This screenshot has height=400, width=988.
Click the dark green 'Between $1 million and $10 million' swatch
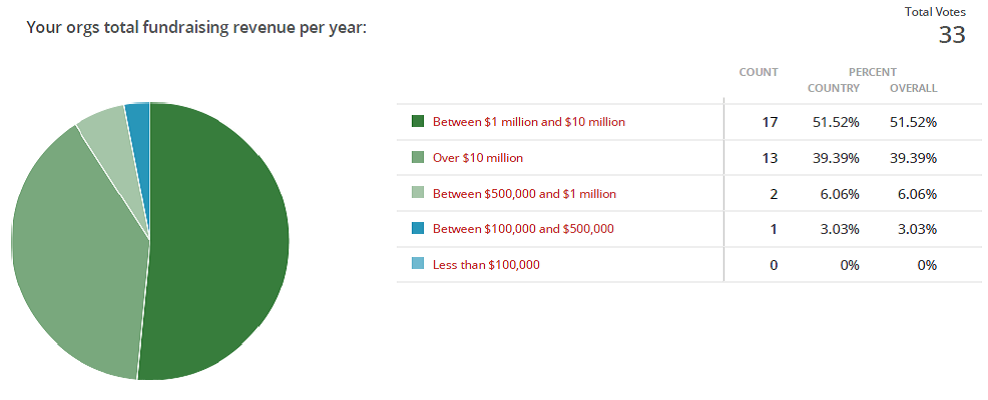coord(418,121)
